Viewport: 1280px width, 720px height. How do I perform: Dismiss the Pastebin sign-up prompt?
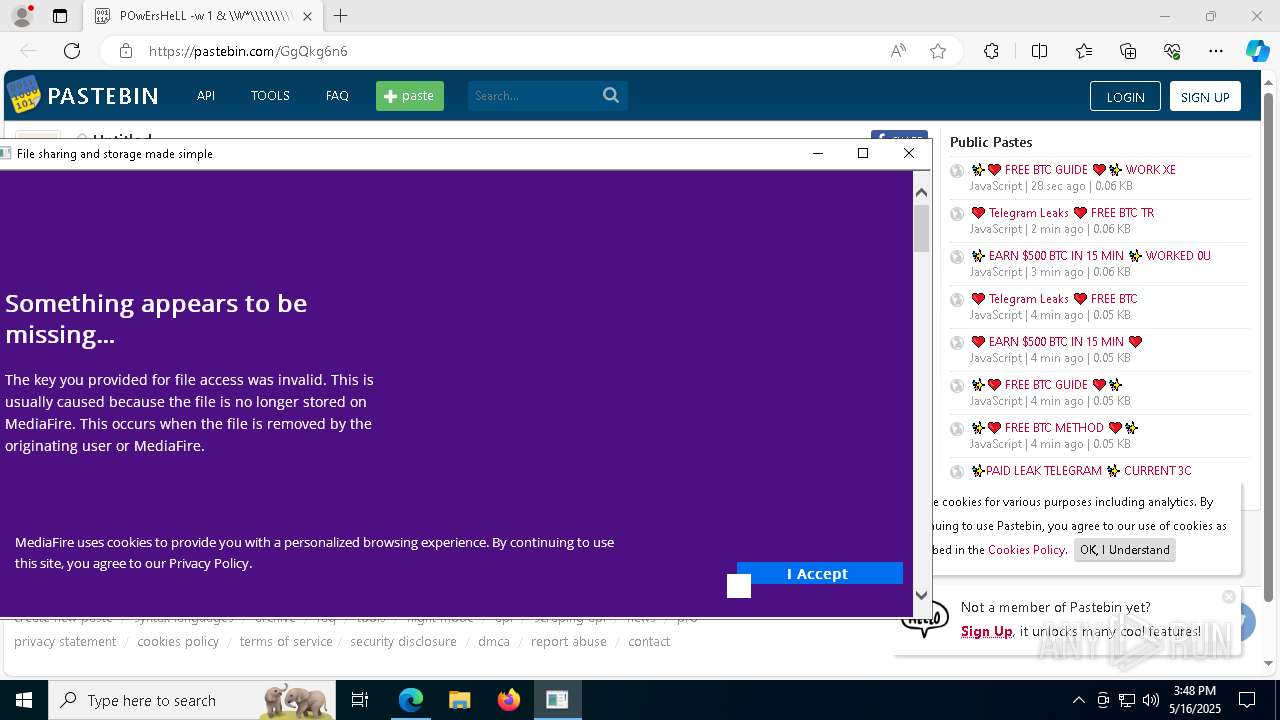(x=1229, y=597)
